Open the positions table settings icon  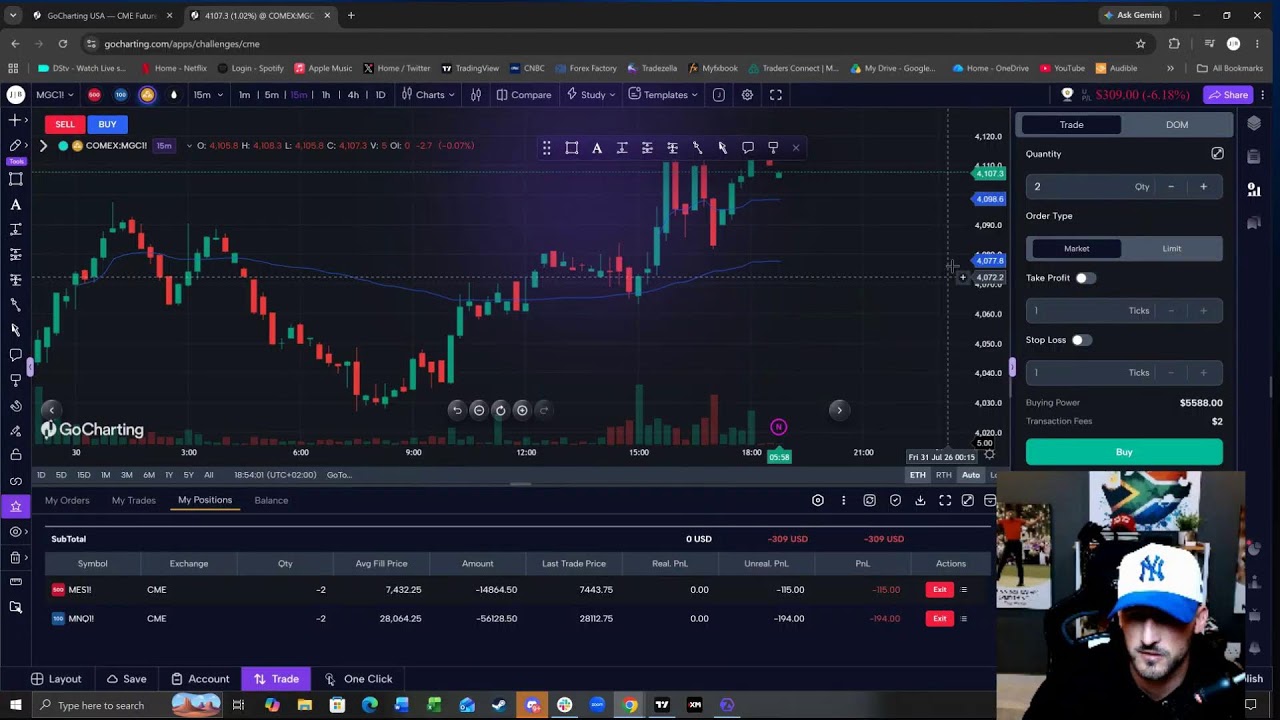tap(818, 500)
